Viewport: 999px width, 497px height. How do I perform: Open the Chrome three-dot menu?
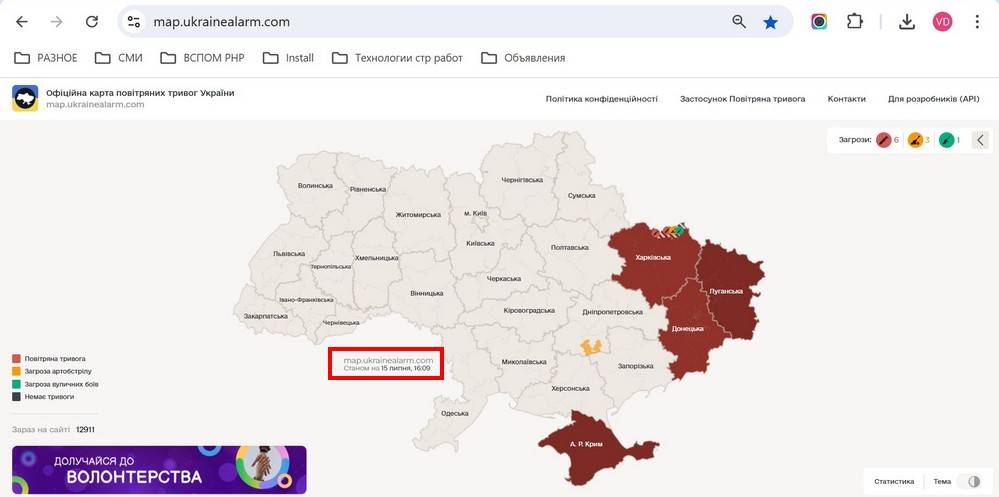[977, 22]
